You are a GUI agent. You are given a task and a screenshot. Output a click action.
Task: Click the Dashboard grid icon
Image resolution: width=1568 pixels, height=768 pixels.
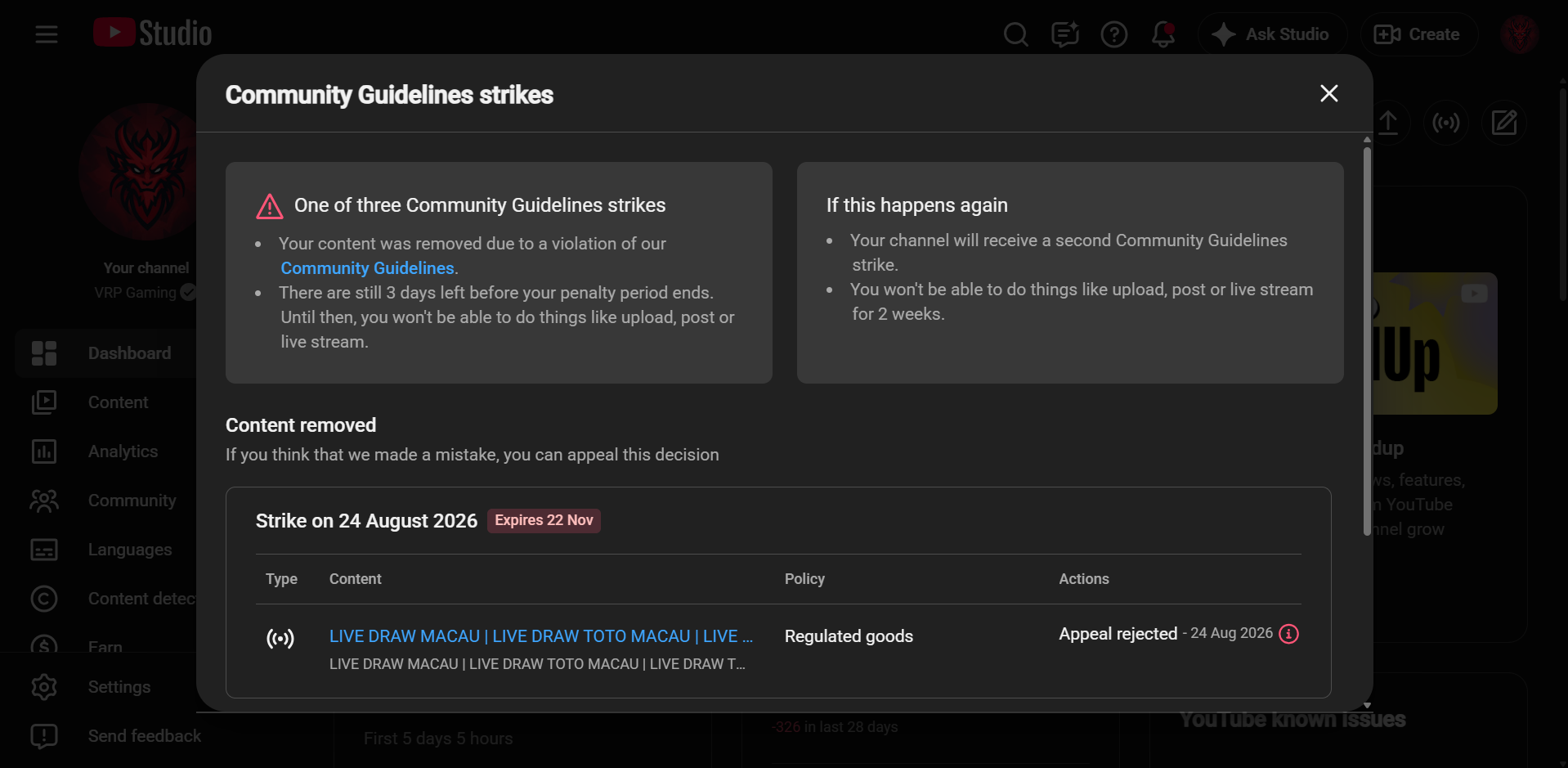(44, 353)
